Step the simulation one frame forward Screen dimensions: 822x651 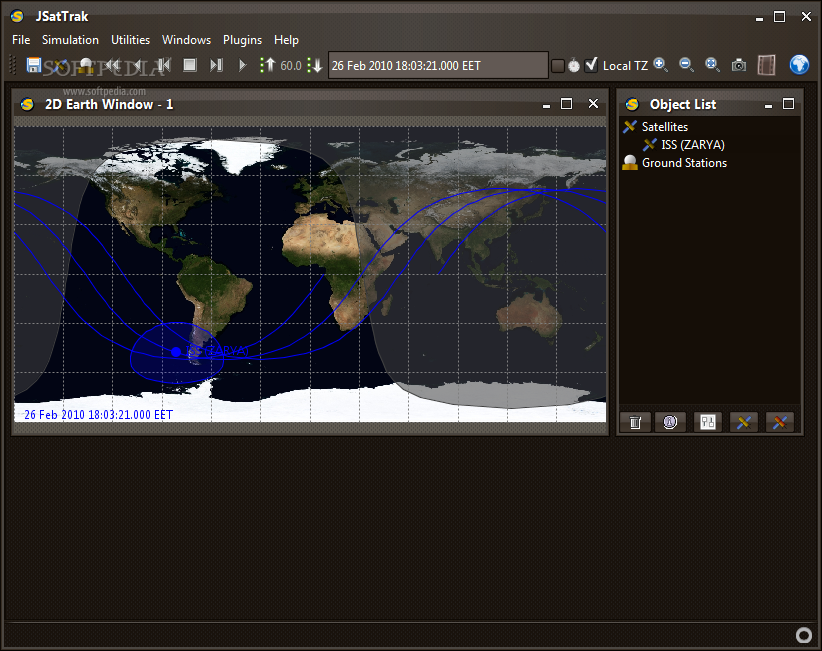click(216, 66)
